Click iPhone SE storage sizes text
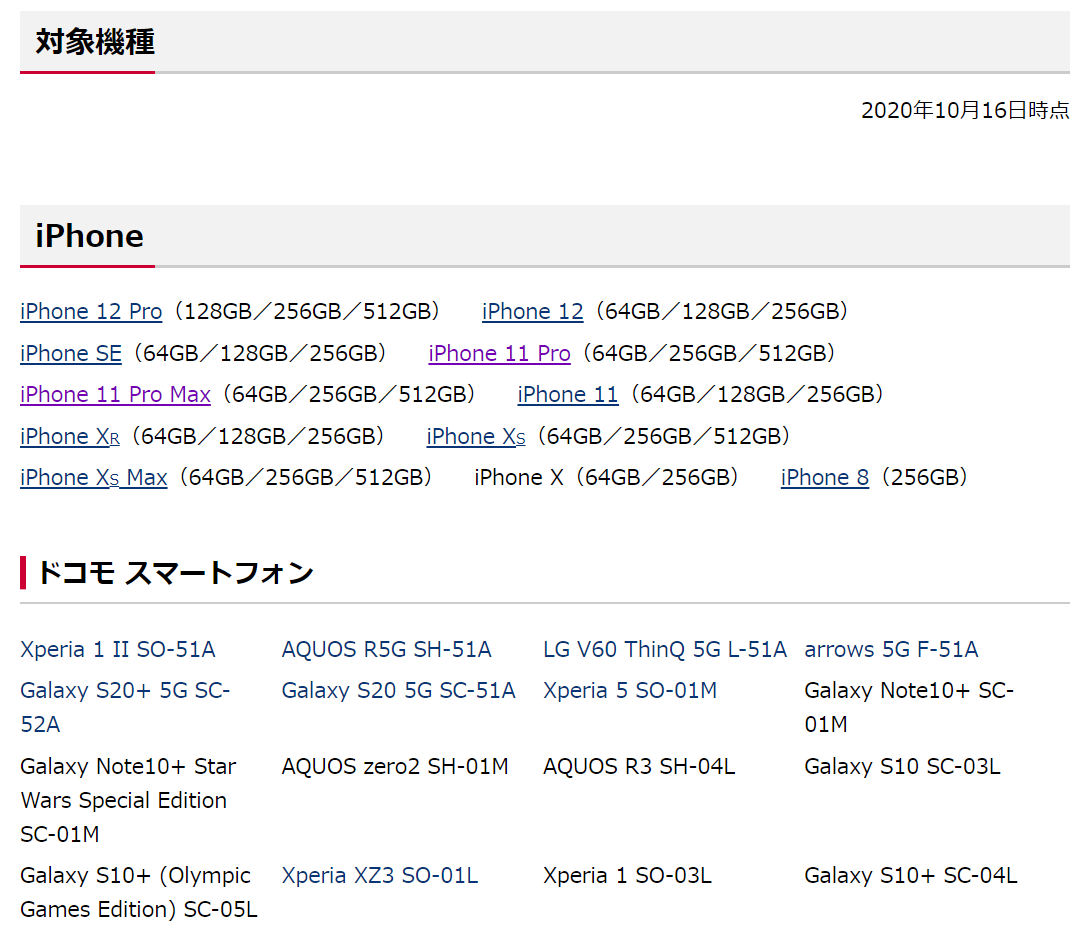 click(x=260, y=353)
